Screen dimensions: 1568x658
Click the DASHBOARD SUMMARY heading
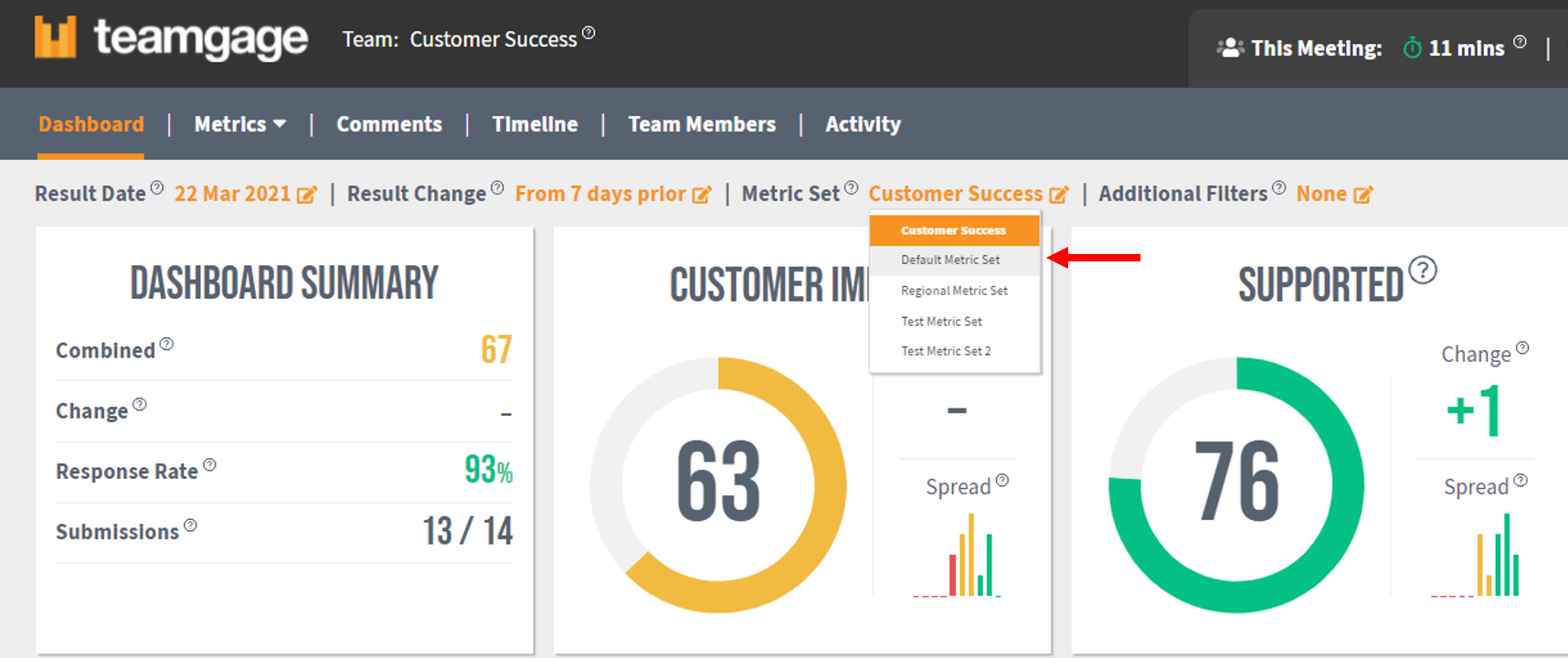[x=284, y=283]
